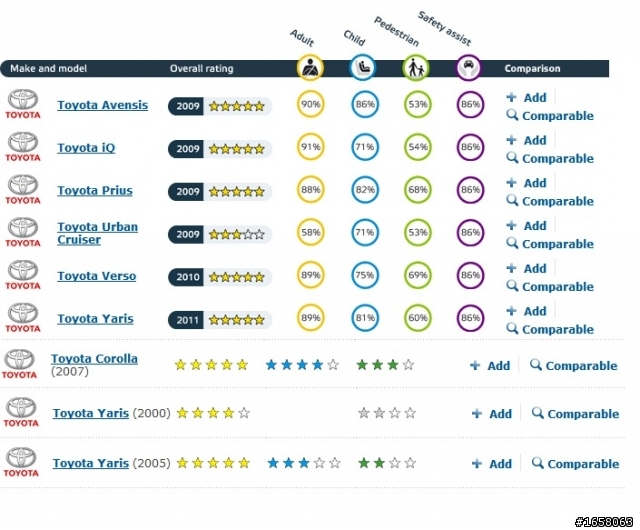Click the 2011 Yaris star rating badge
640x530 pixels.
(220, 320)
